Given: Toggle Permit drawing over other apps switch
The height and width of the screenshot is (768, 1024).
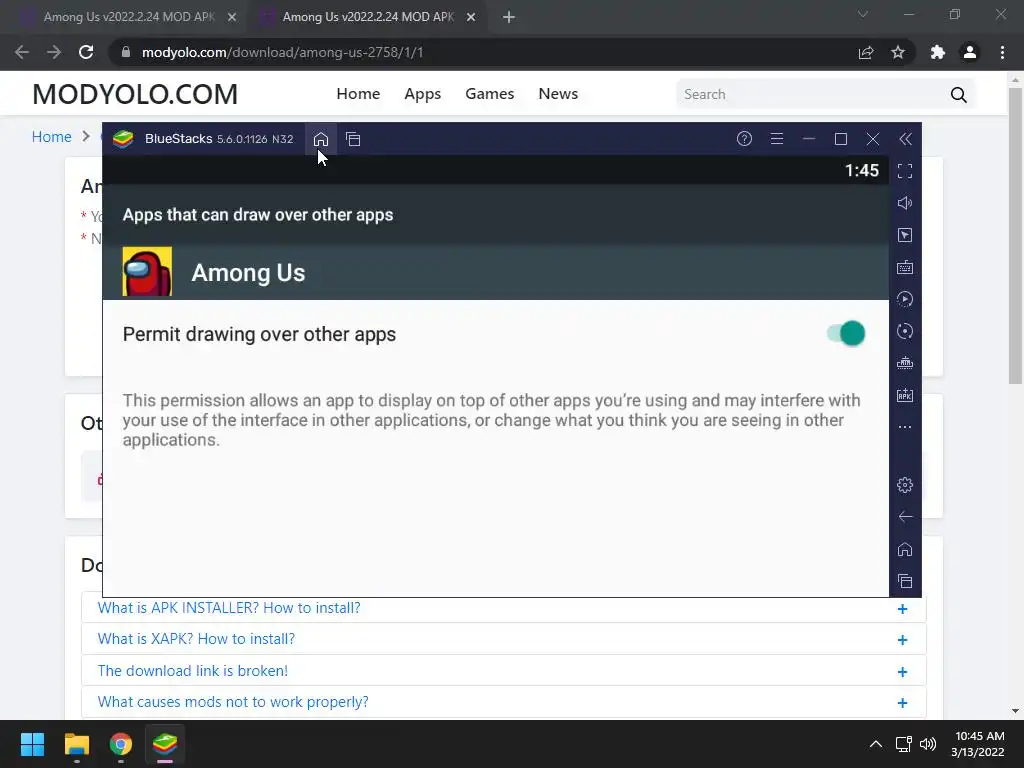Looking at the screenshot, I should pos(846,334).
